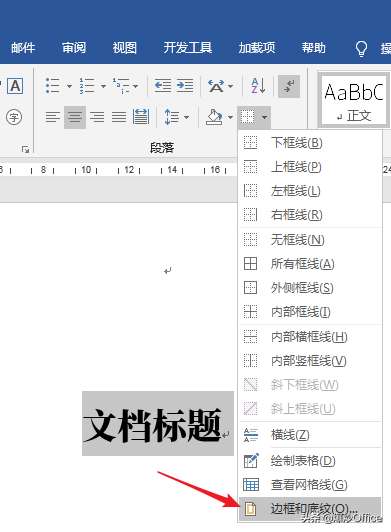Sort text with the A-Z icon
Screen dimensions: 391x532
pyautogui.click(x=258, y=86)
